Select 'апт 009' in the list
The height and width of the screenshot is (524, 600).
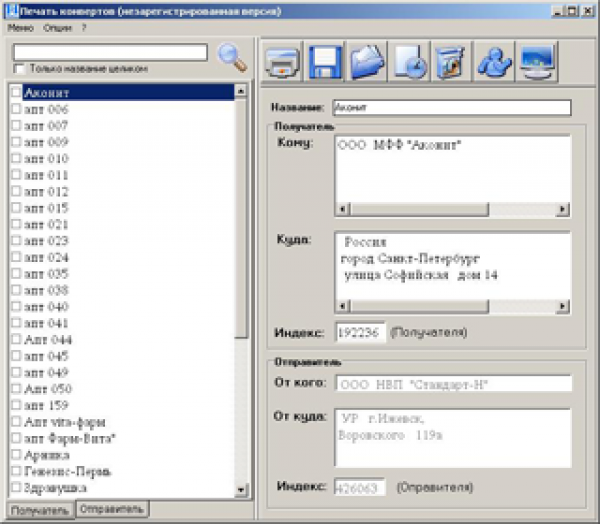coord(46,142)
